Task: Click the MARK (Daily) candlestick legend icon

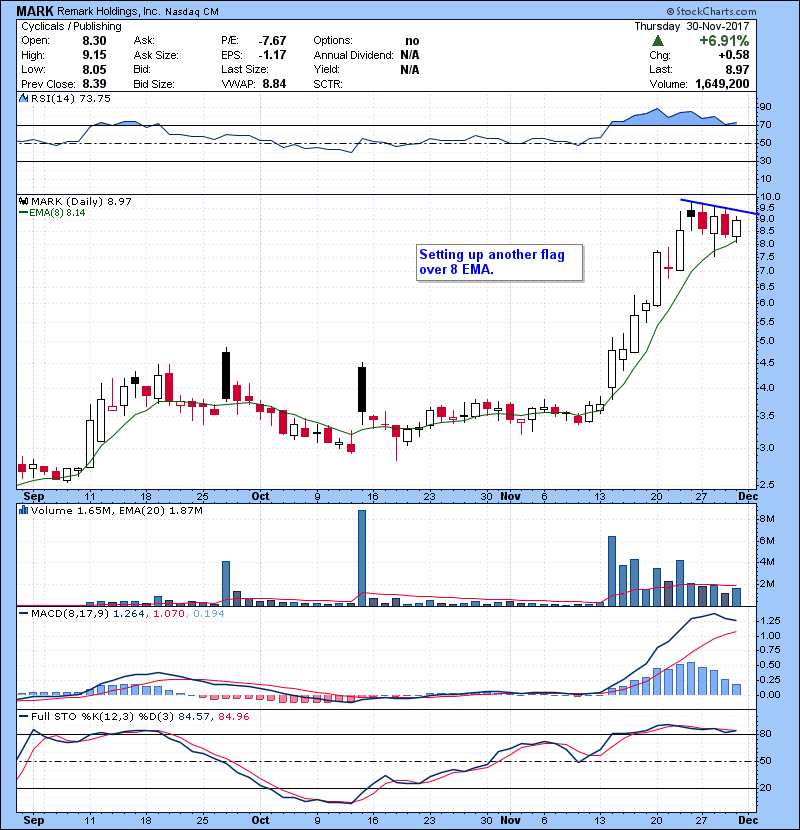Action: pyautogui.click(x=23, y=201)
